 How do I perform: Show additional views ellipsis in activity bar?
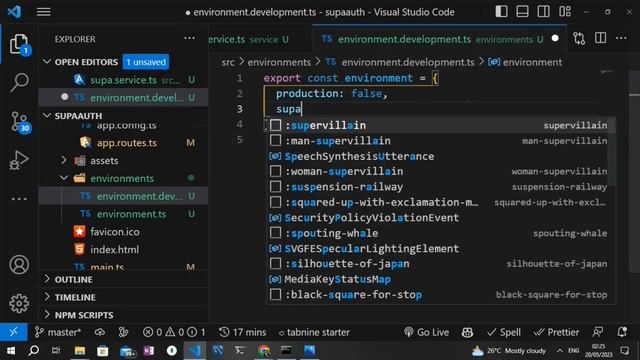[19, 199]
